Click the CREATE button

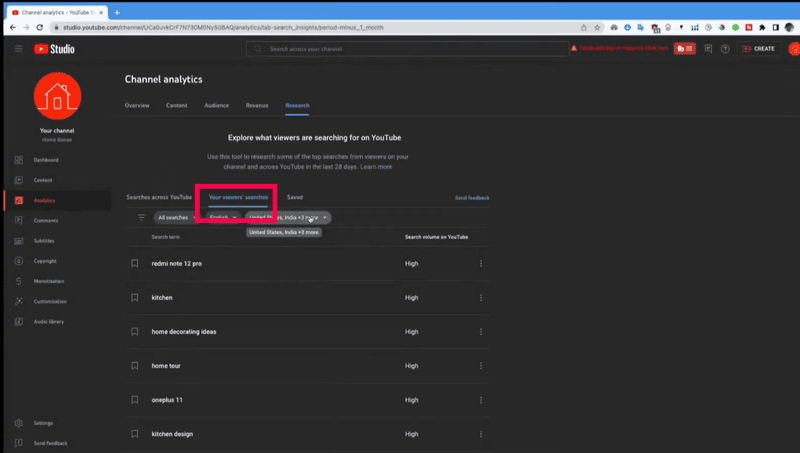coord(759,48)
